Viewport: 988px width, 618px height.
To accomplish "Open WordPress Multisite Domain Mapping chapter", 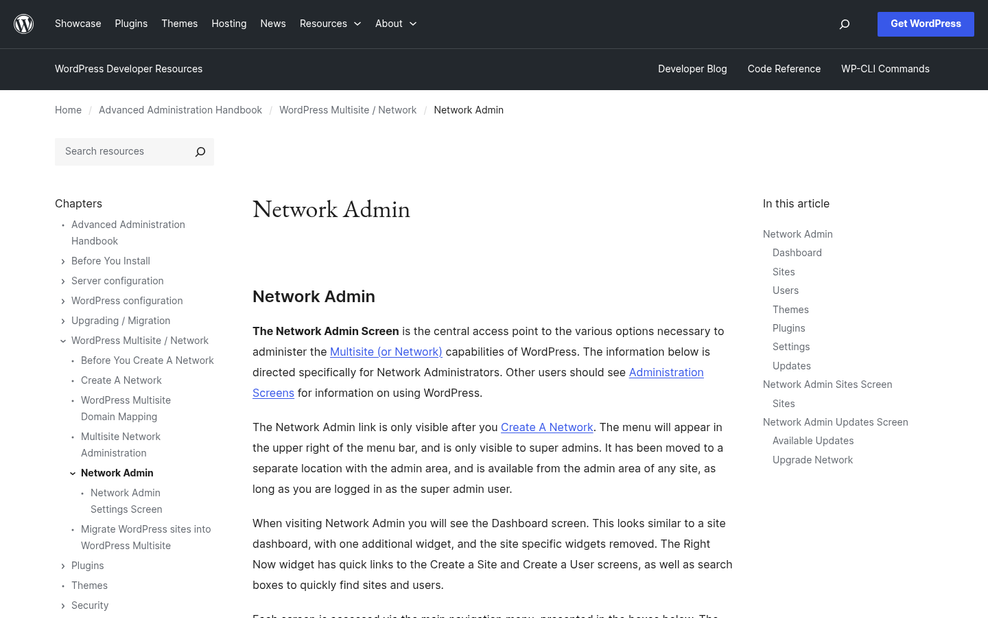I will [x=125, y=409].
